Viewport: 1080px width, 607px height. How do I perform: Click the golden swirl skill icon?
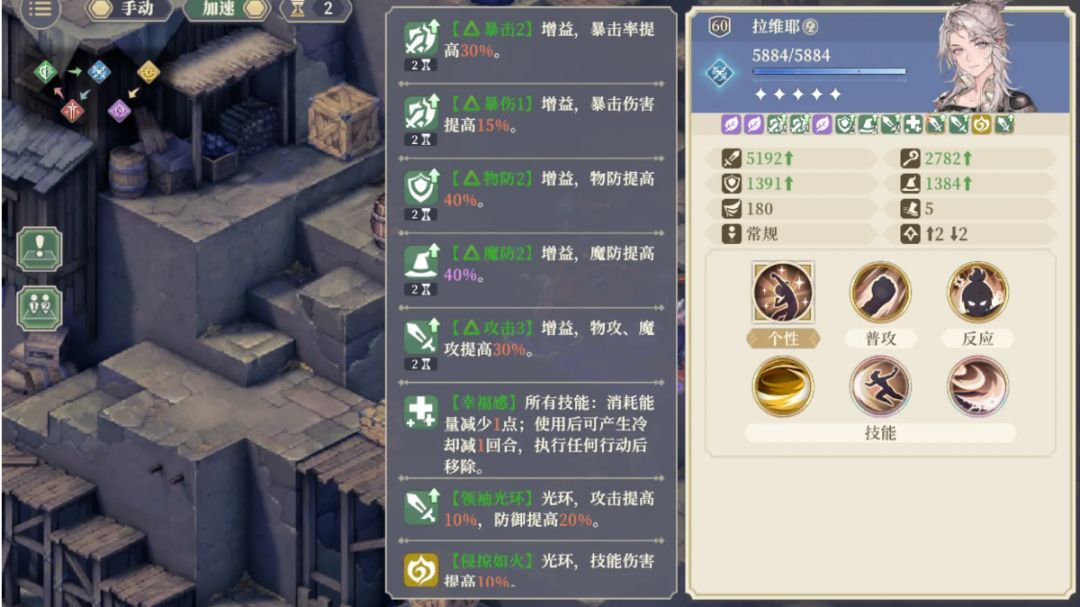click(x=783, y=387)
